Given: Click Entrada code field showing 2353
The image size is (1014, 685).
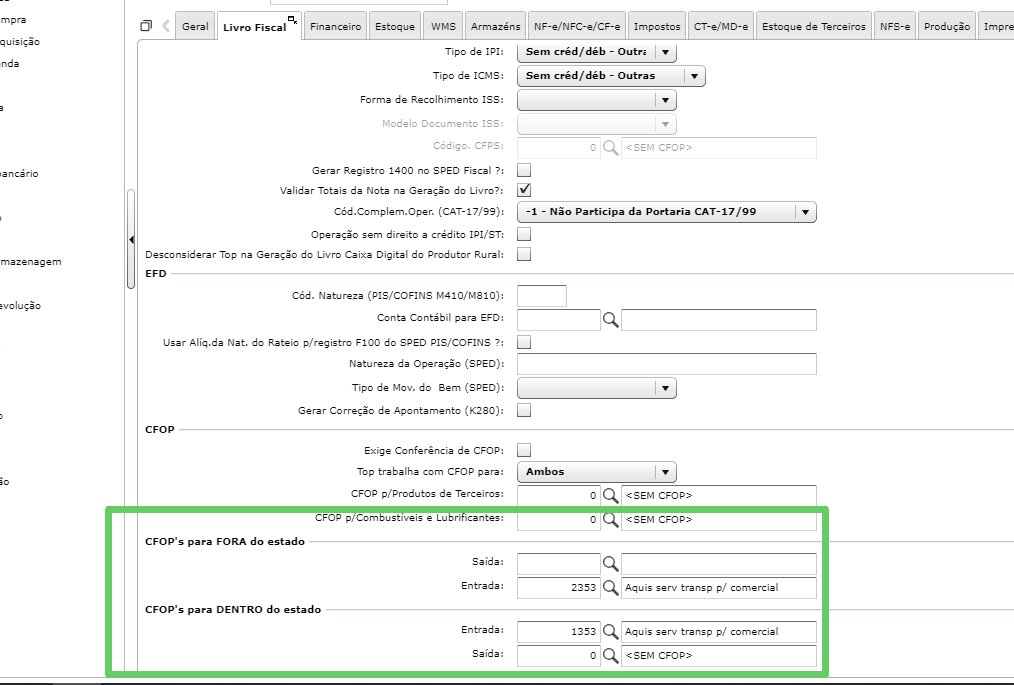Looking at the screenshot, I should click(559, 587).
